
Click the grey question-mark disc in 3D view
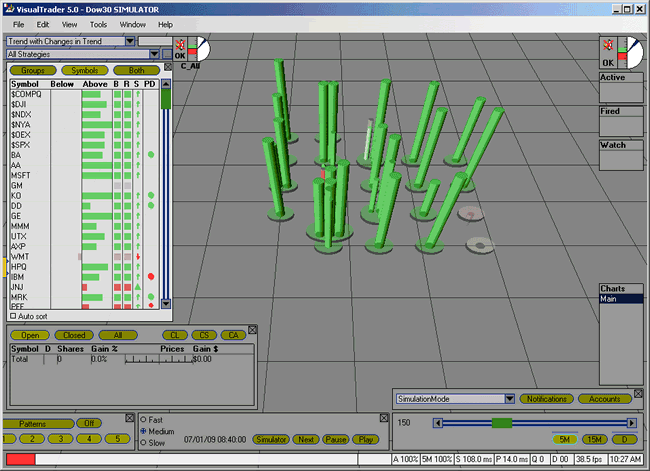pyautogui.click(x=471, y=214)
